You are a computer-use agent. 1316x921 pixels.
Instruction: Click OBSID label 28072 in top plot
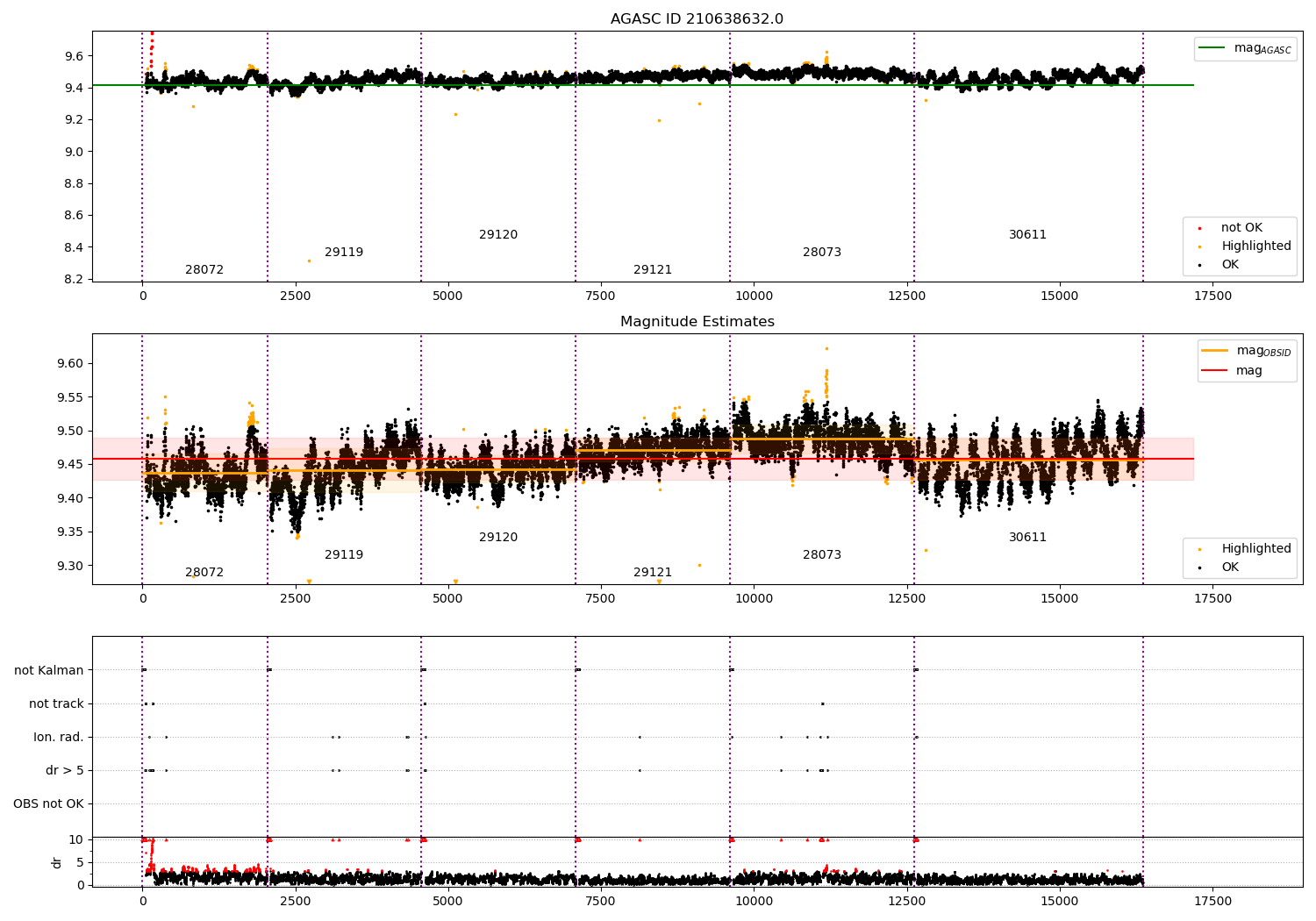coord(204,270)
